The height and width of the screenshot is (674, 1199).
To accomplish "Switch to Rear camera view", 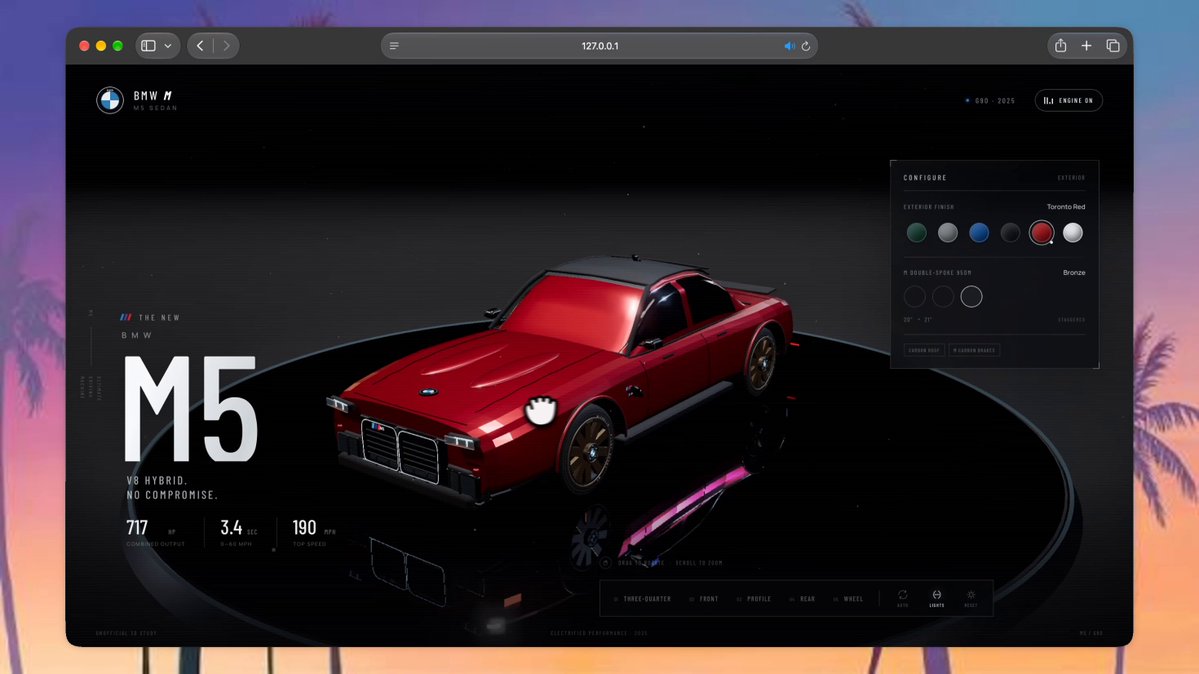I will click(802, 599).
